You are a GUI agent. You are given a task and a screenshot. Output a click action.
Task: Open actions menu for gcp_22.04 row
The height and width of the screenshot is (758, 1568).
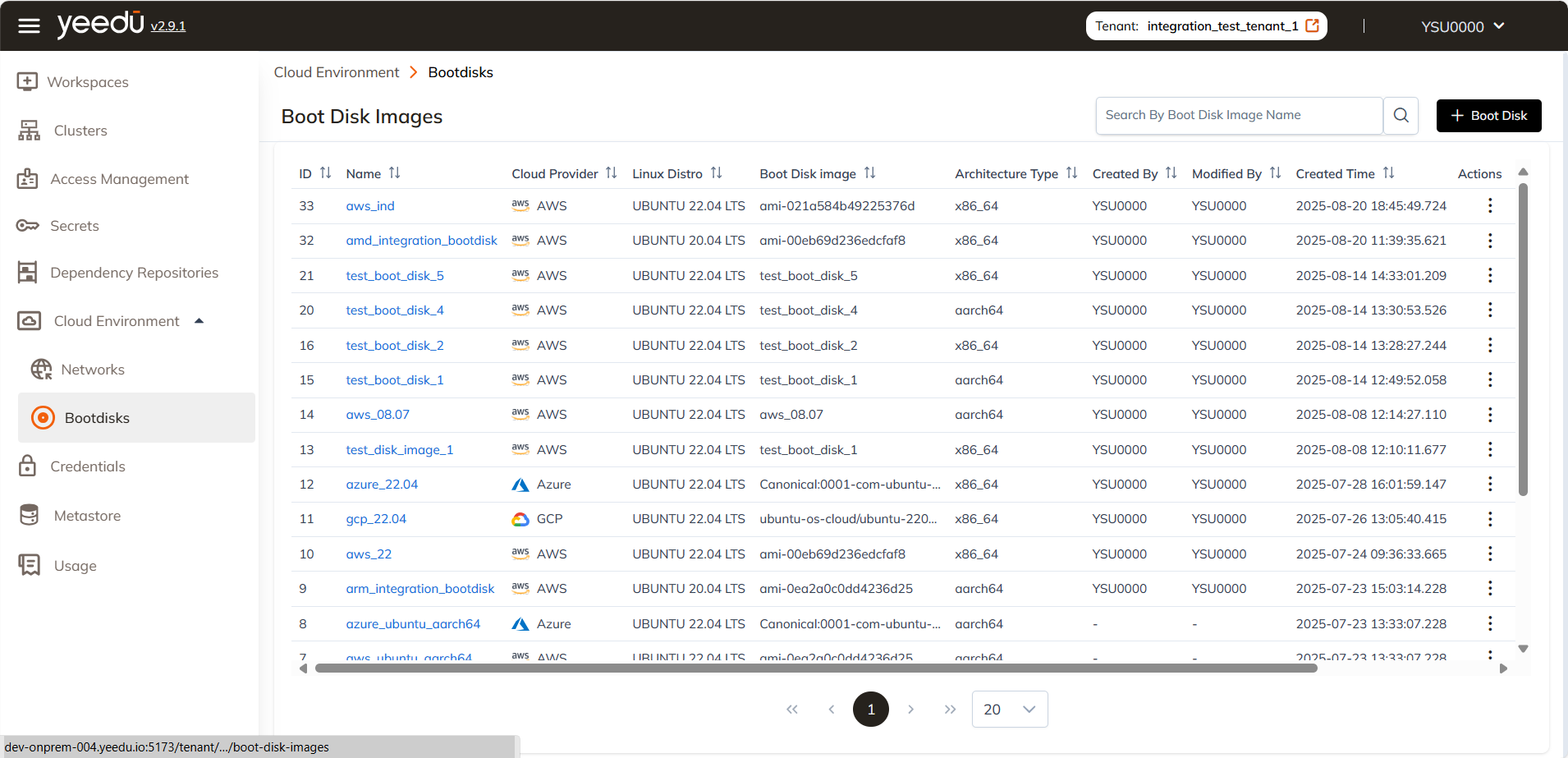(x=1489, y=519)
